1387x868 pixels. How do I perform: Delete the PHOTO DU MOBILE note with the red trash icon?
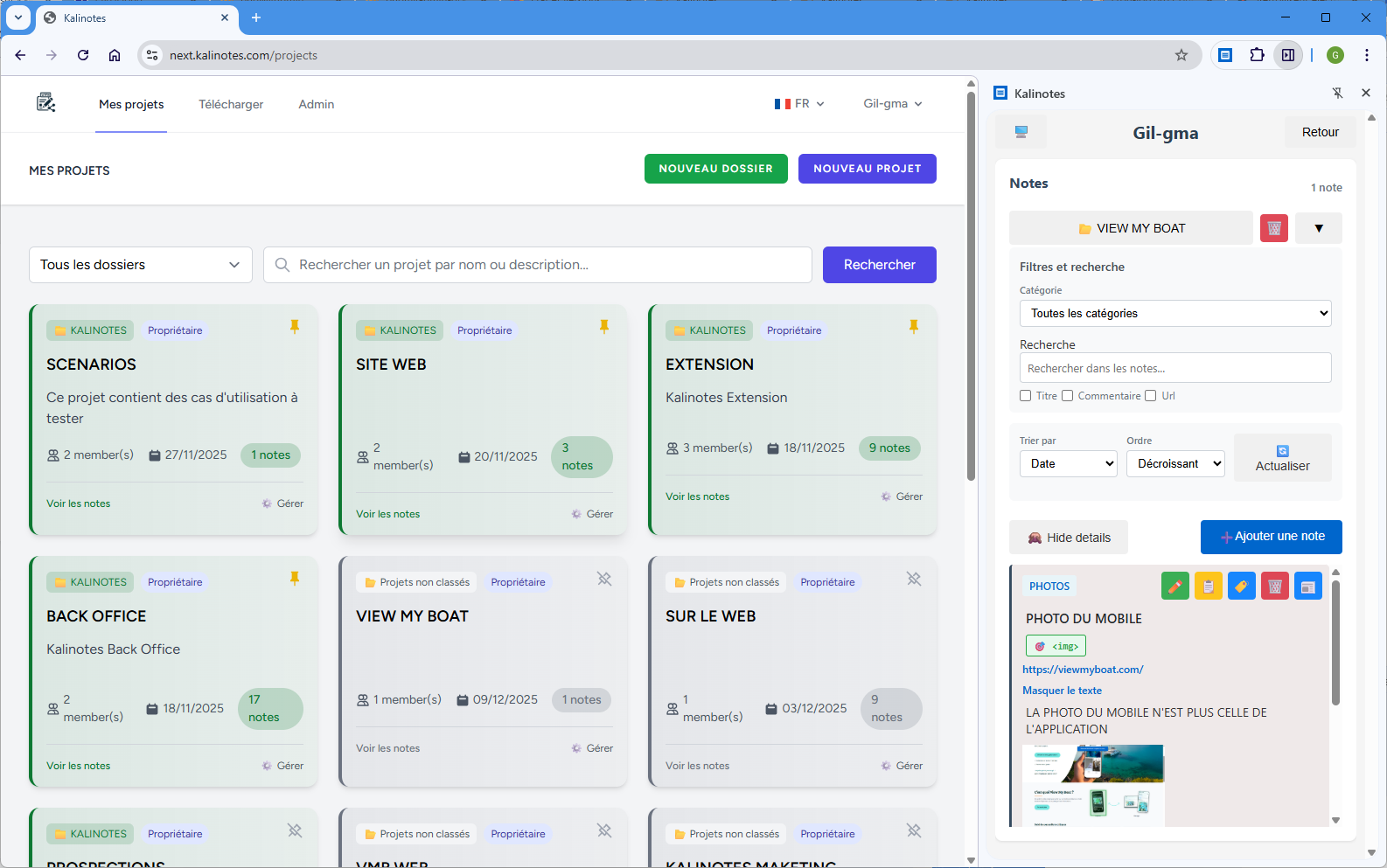1274,586
